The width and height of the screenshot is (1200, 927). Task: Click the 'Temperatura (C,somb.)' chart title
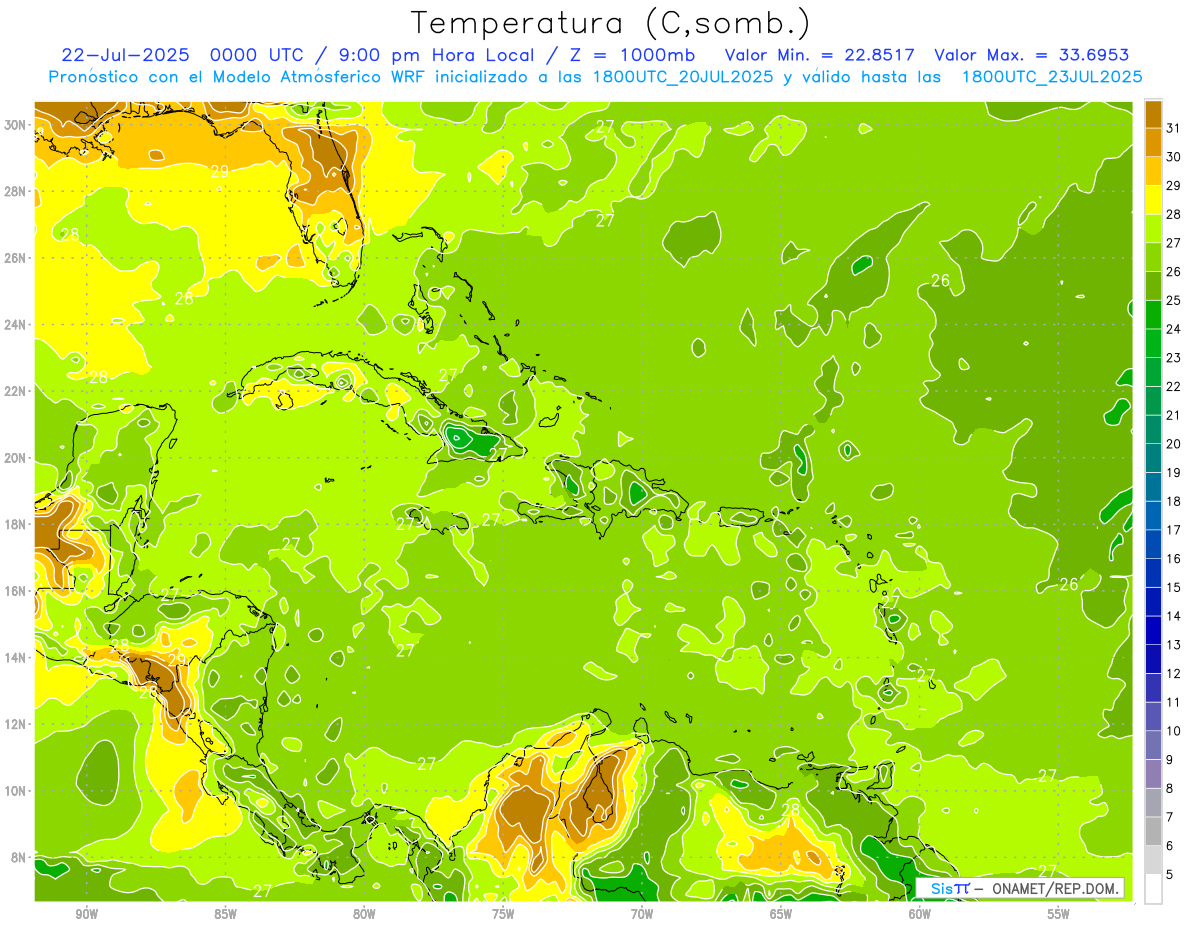tap(611, 23)
